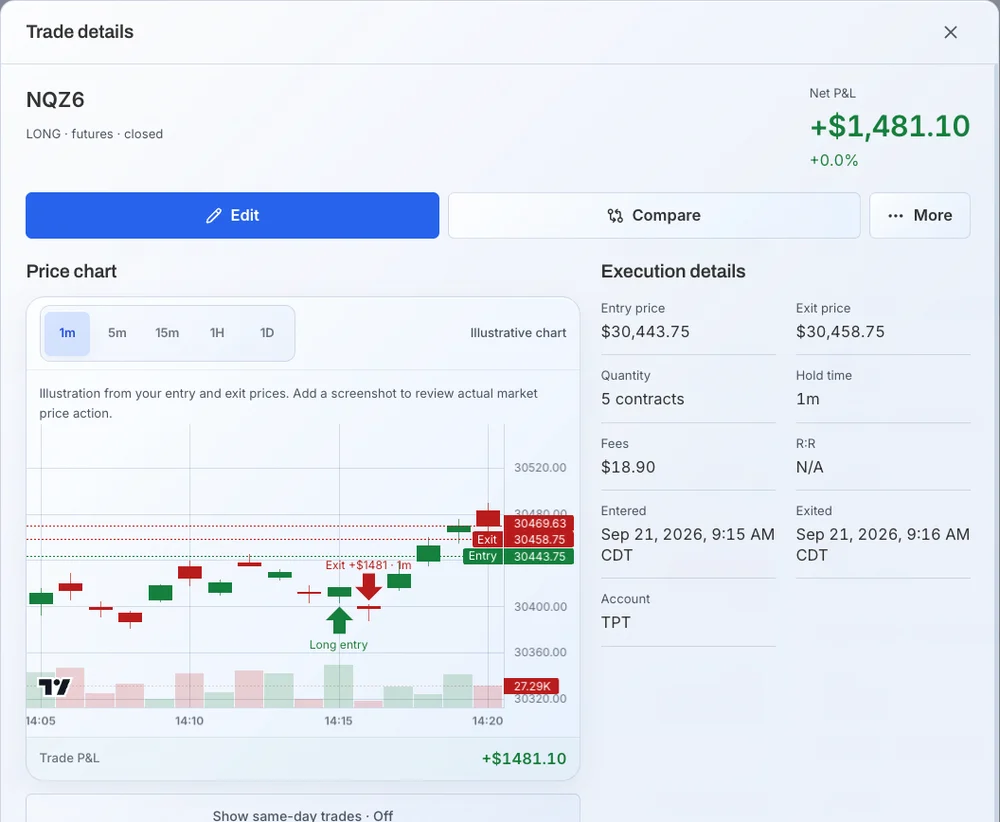Click the 14:15 time axis label
Viewport: 1000px width, 822px height.
point(338,721)
